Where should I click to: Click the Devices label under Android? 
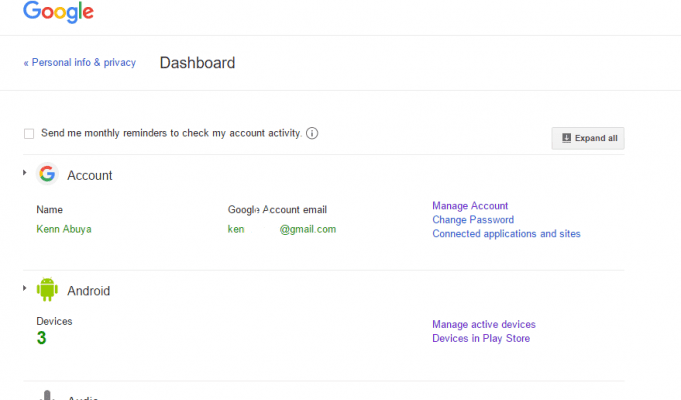tap(54, 321)
